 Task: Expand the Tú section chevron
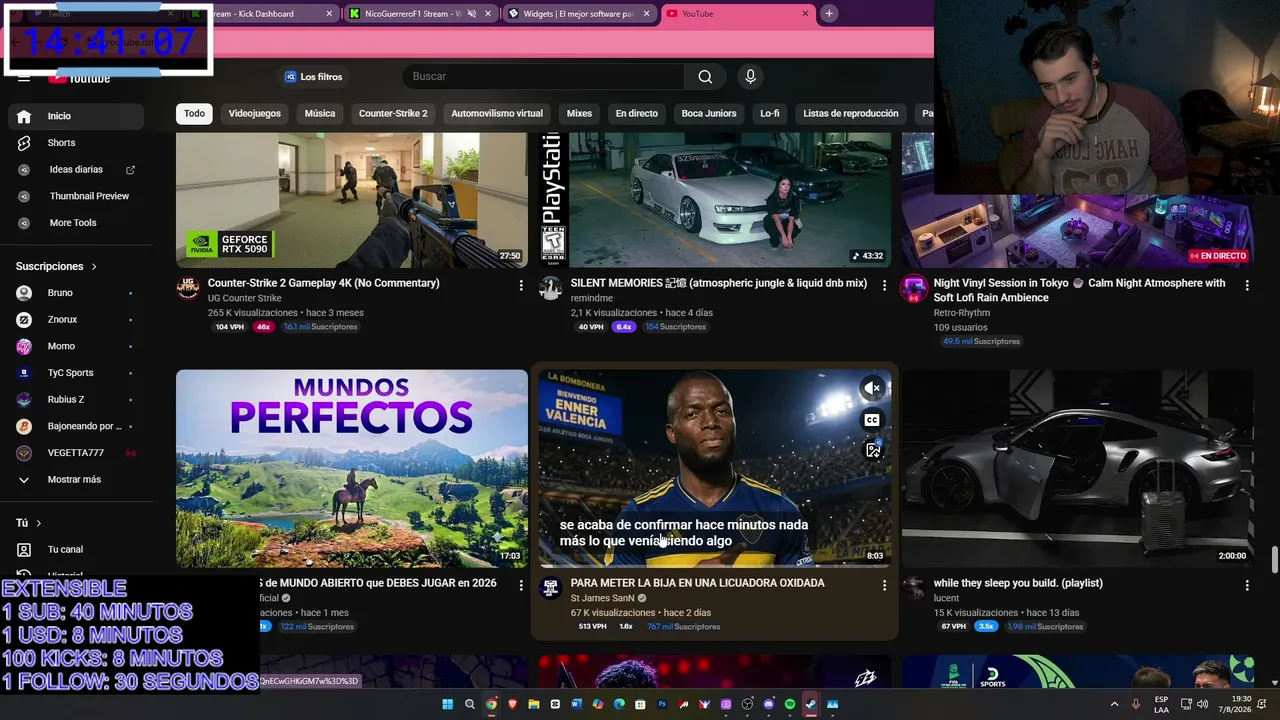39,523
